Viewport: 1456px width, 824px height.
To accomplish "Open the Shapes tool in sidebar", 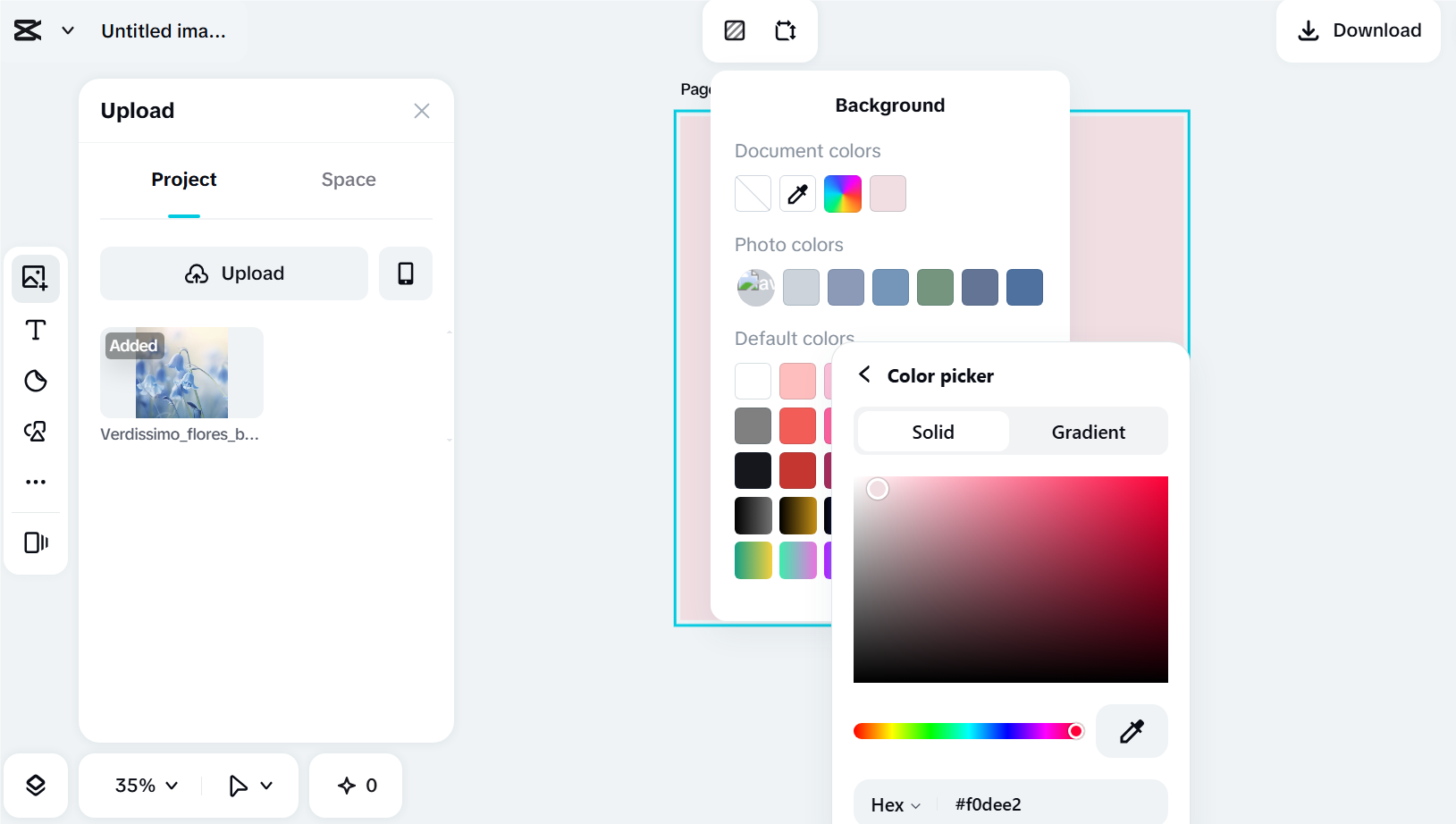I will point(35,432).
